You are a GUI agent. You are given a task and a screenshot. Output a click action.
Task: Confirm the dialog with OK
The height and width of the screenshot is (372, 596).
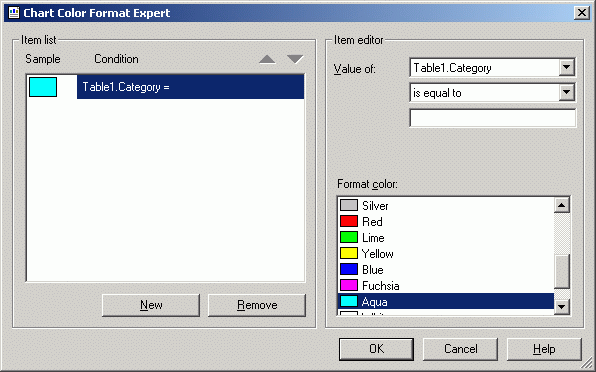pos(376,349)
